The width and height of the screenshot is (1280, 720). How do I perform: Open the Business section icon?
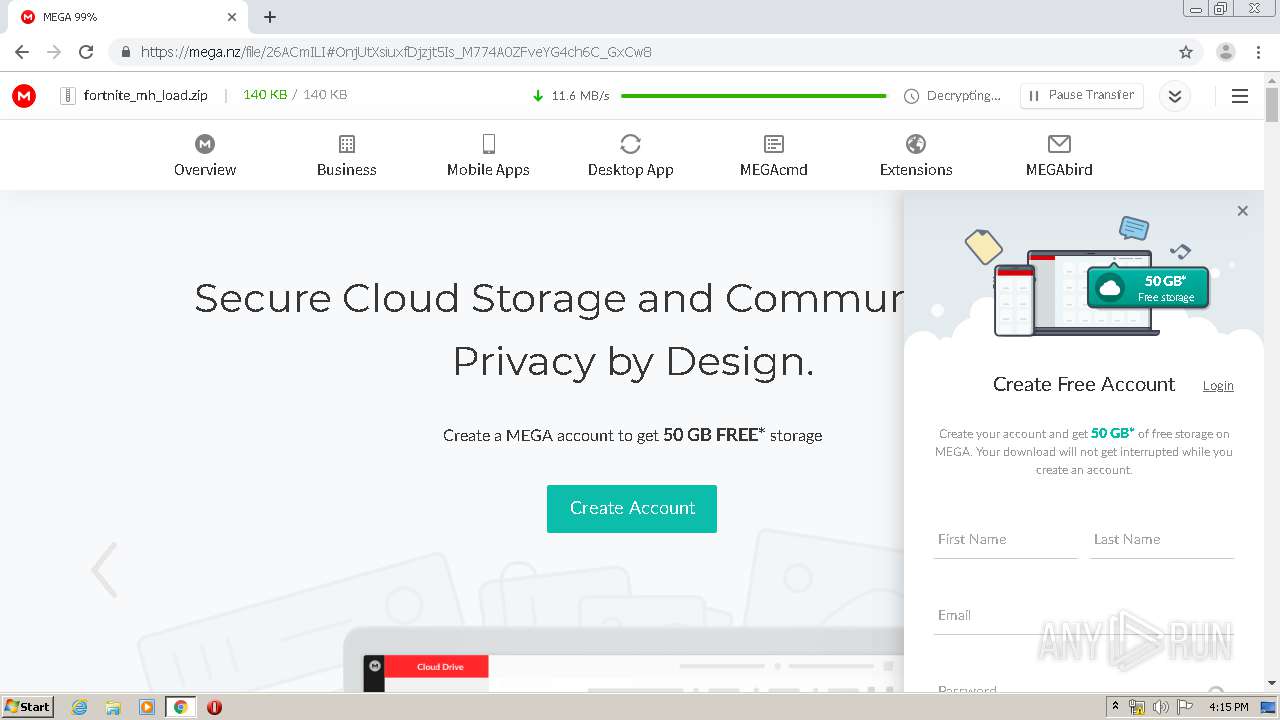click(347, 144)
